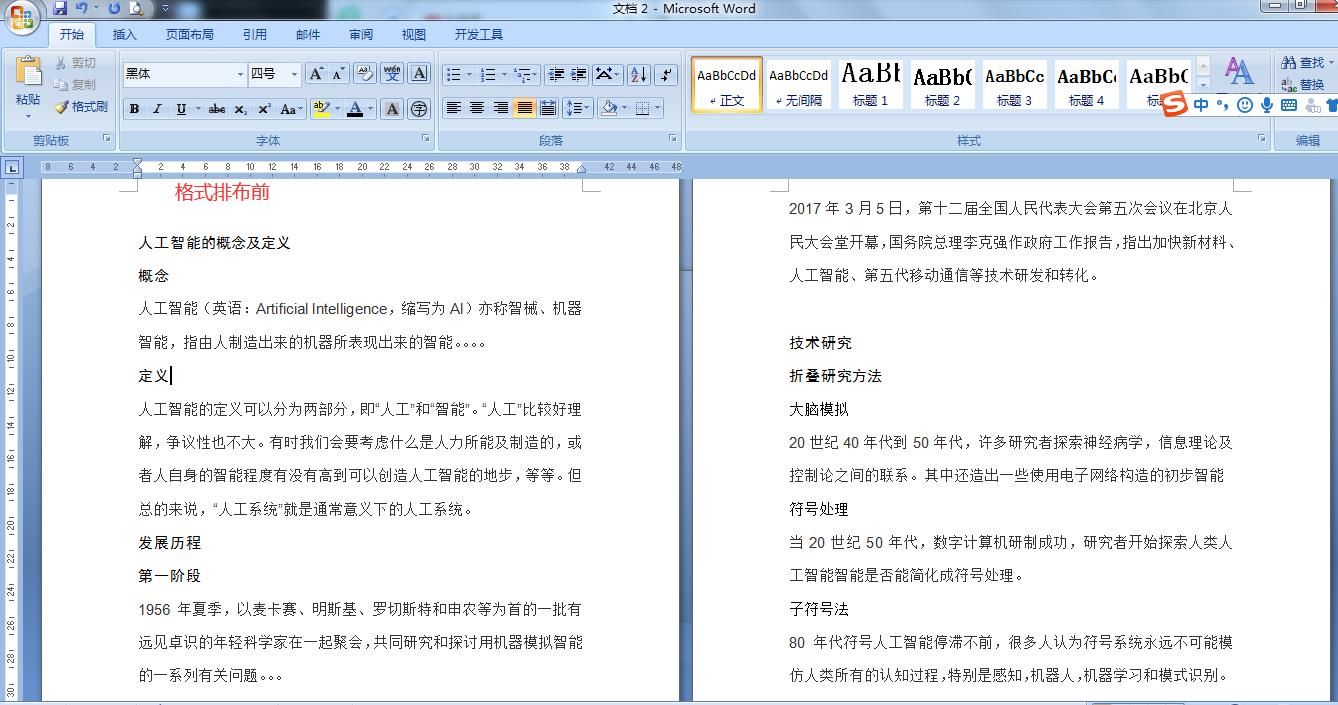Apply the Heading 2 (标题 2) style
Viewport: 1338px width, 705px height.
pyautogui.click(x=943, y=84)
